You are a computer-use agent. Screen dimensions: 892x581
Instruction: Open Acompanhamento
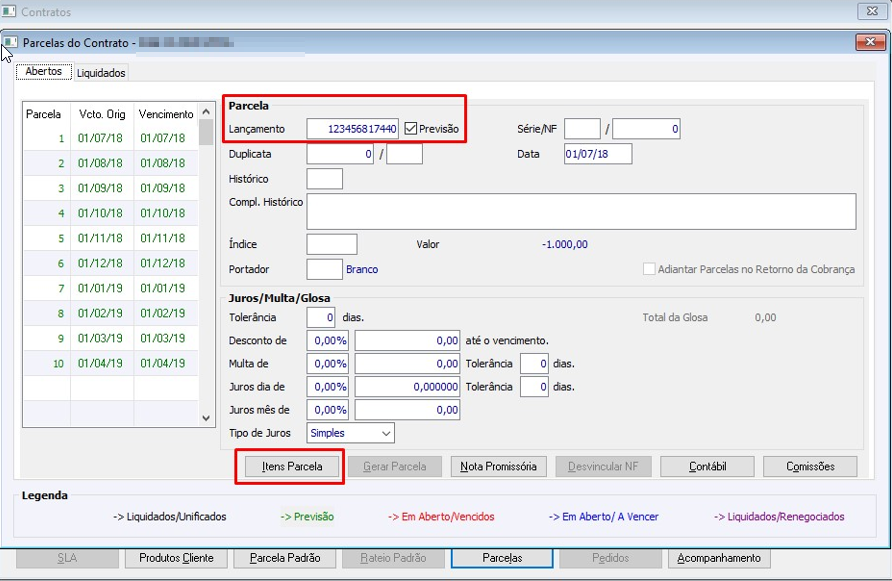coord(719,558)
